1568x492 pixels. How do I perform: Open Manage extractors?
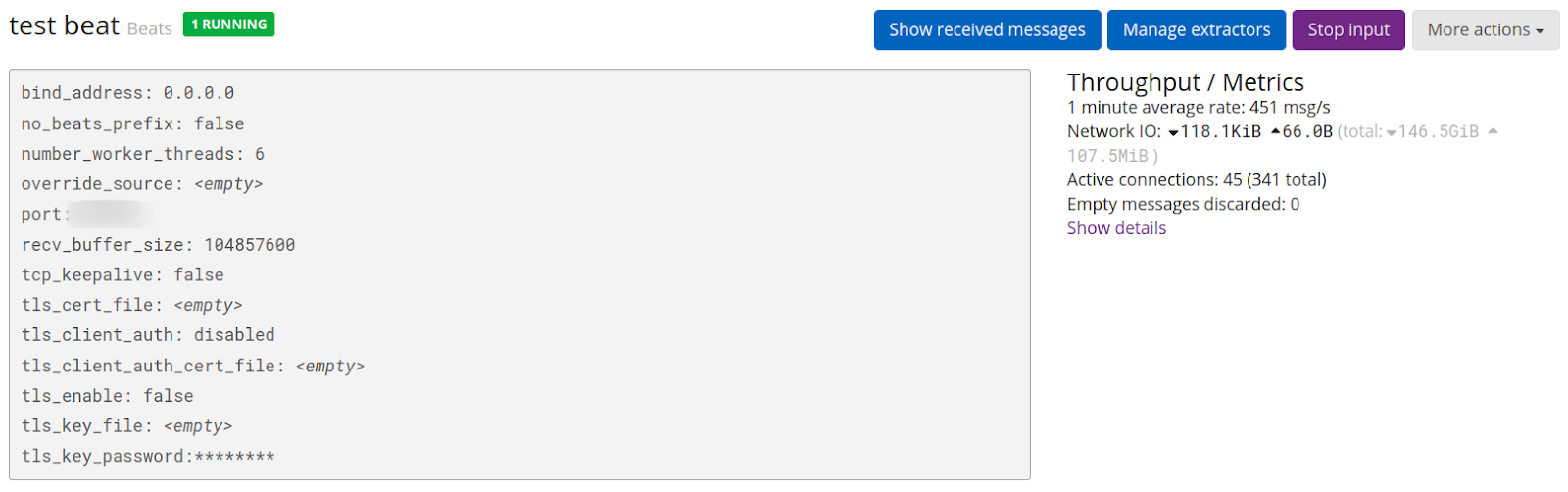tap(1197, 30)
